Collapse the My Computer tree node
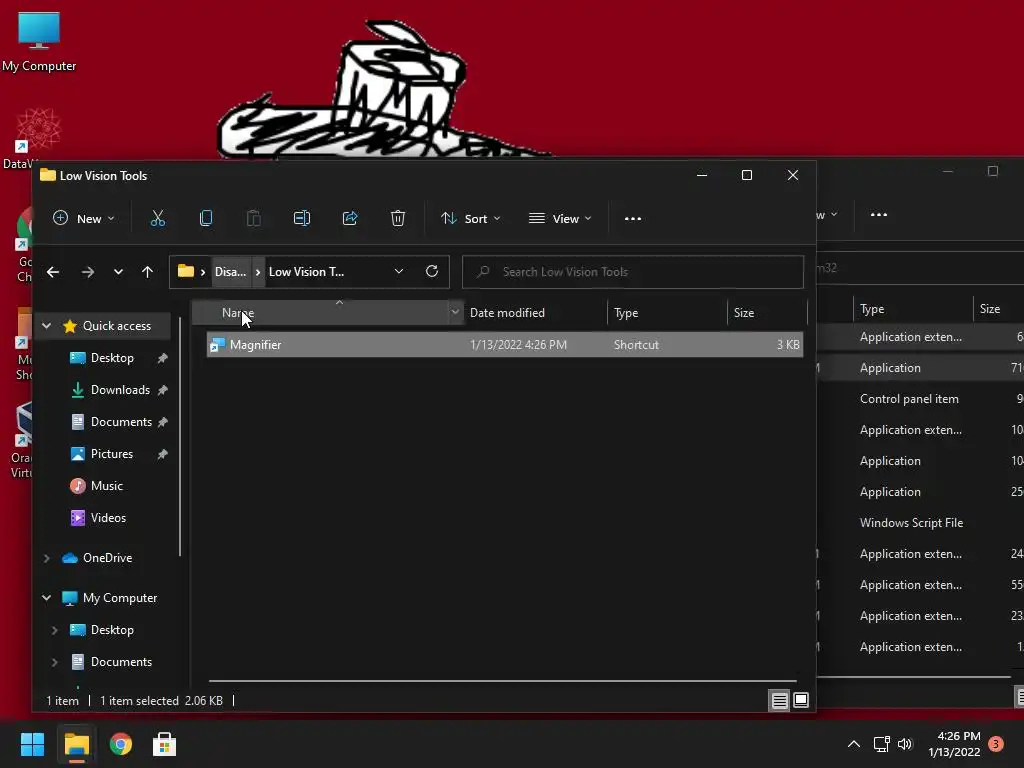Screen dimensions: 1024x768 point(46,598)
